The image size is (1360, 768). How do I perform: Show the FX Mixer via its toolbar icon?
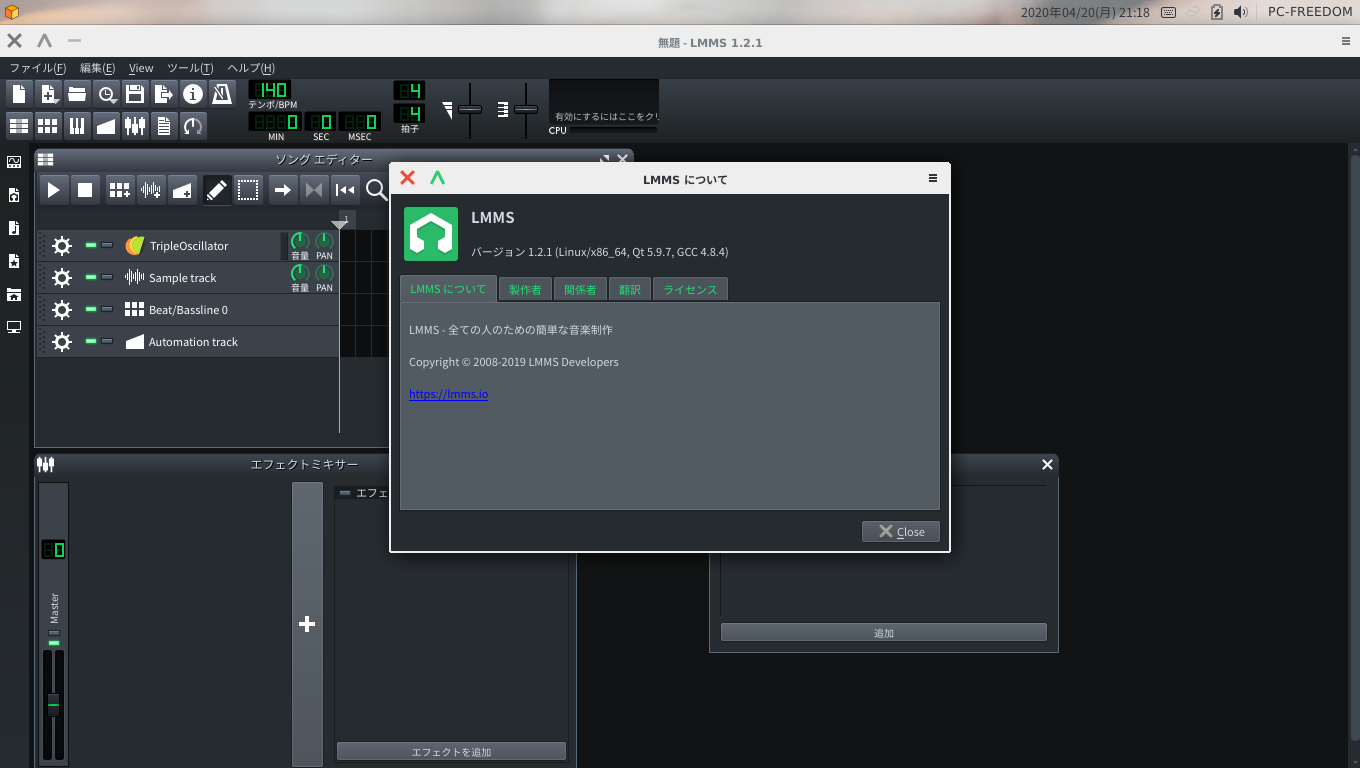pos(135,125)
